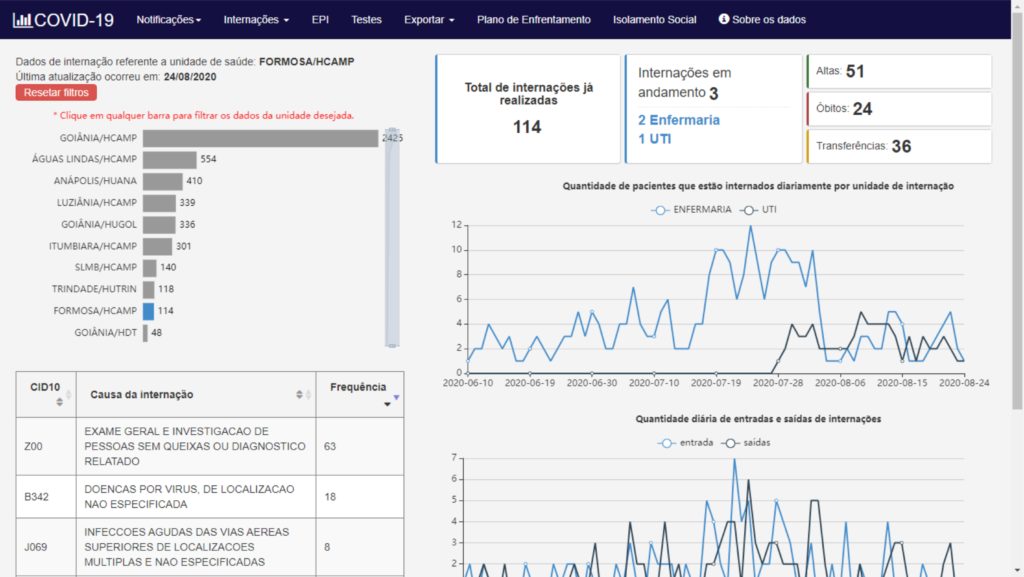The image size is (1024, 577).
Task: Sort by CID10 column arrows icon
Action: click(59, 401)
